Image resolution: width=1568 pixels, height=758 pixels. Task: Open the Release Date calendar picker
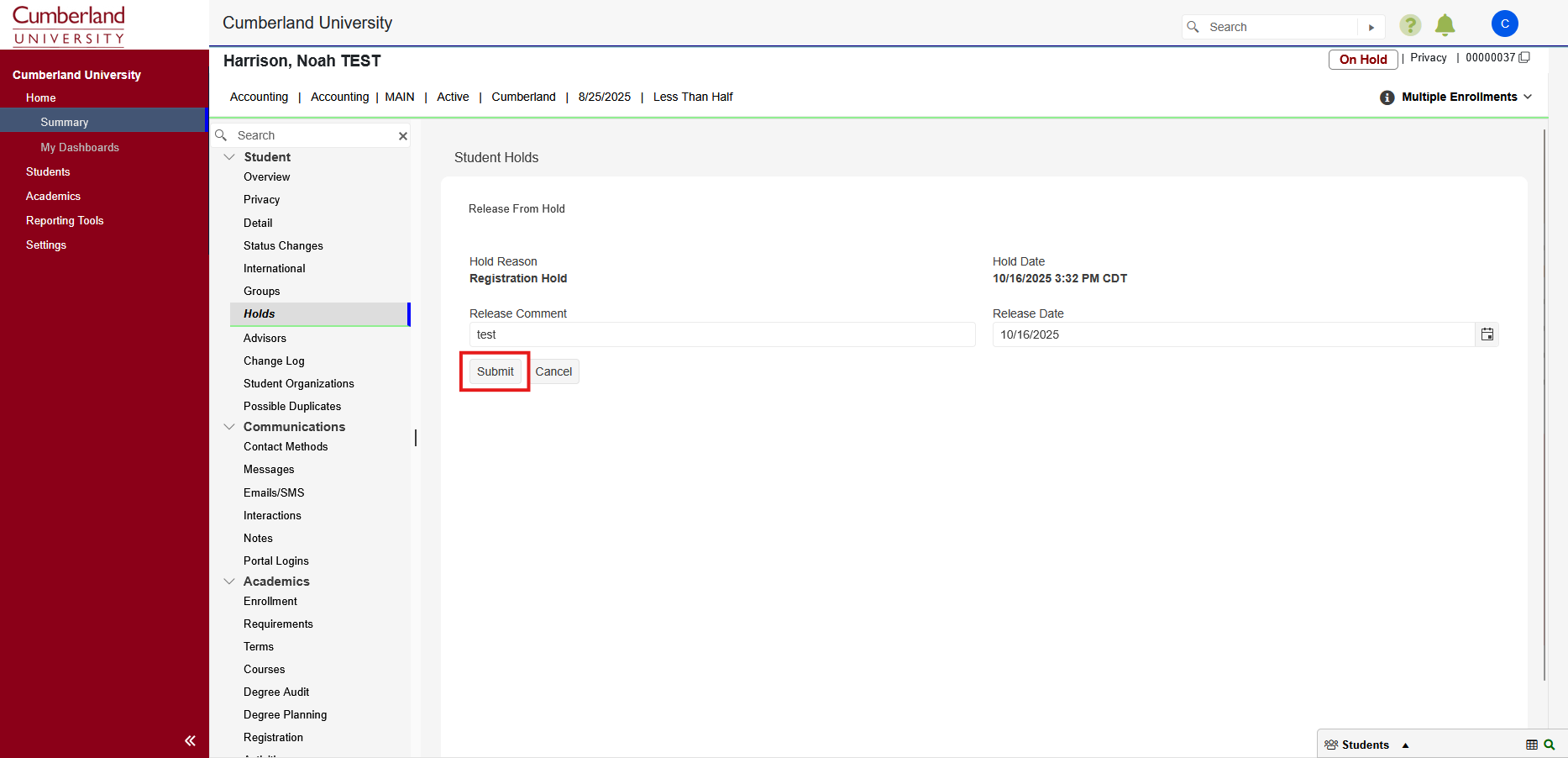[x=1487, y=334]
